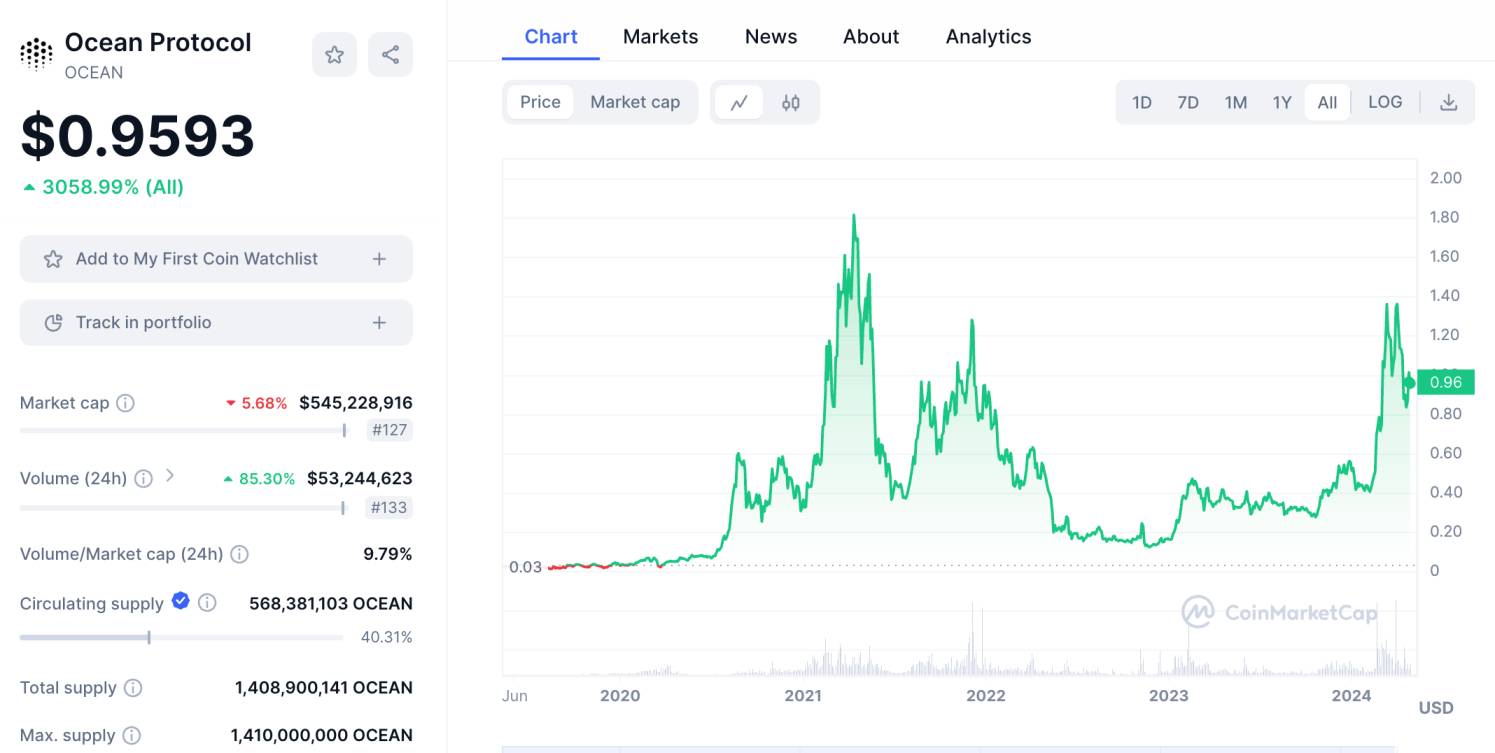Viewport: 1495px width, 753px height.
Task: Switch to candlestick chart view icon
Action: click(x=791, y=102)
